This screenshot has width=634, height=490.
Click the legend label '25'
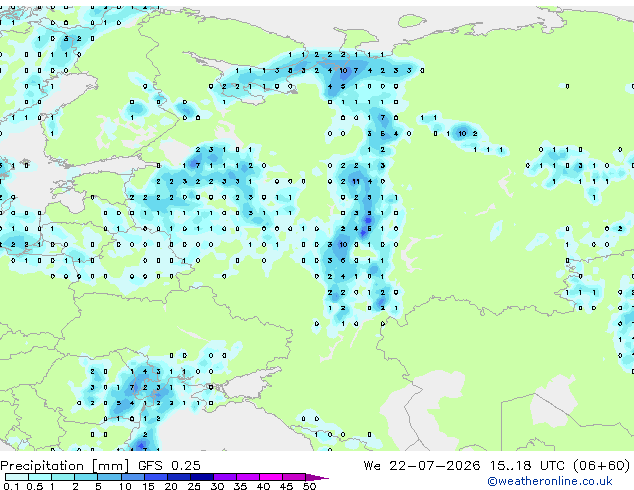194,486
